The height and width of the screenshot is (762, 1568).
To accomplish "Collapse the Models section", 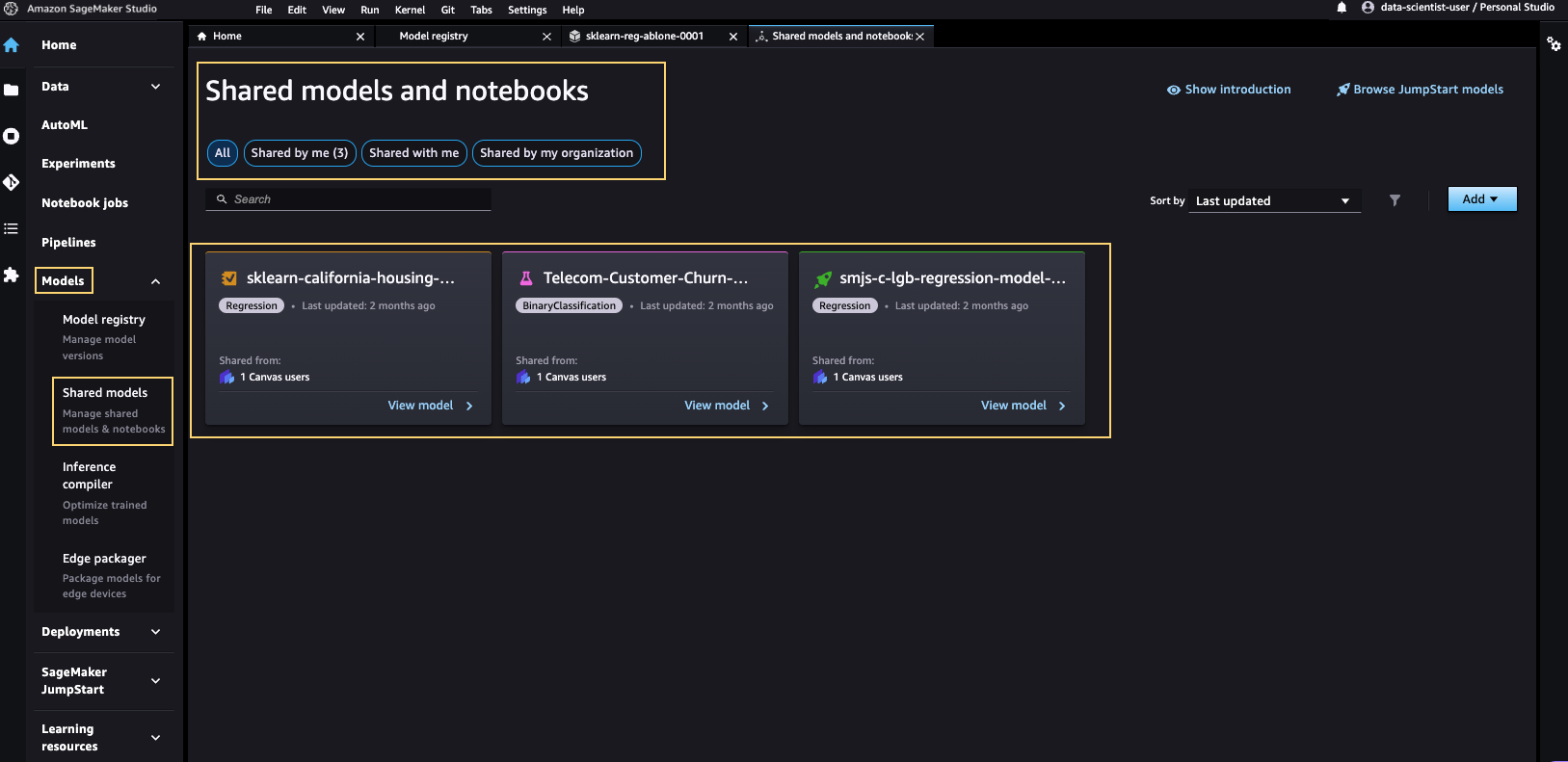I will (x=155, y=281).
